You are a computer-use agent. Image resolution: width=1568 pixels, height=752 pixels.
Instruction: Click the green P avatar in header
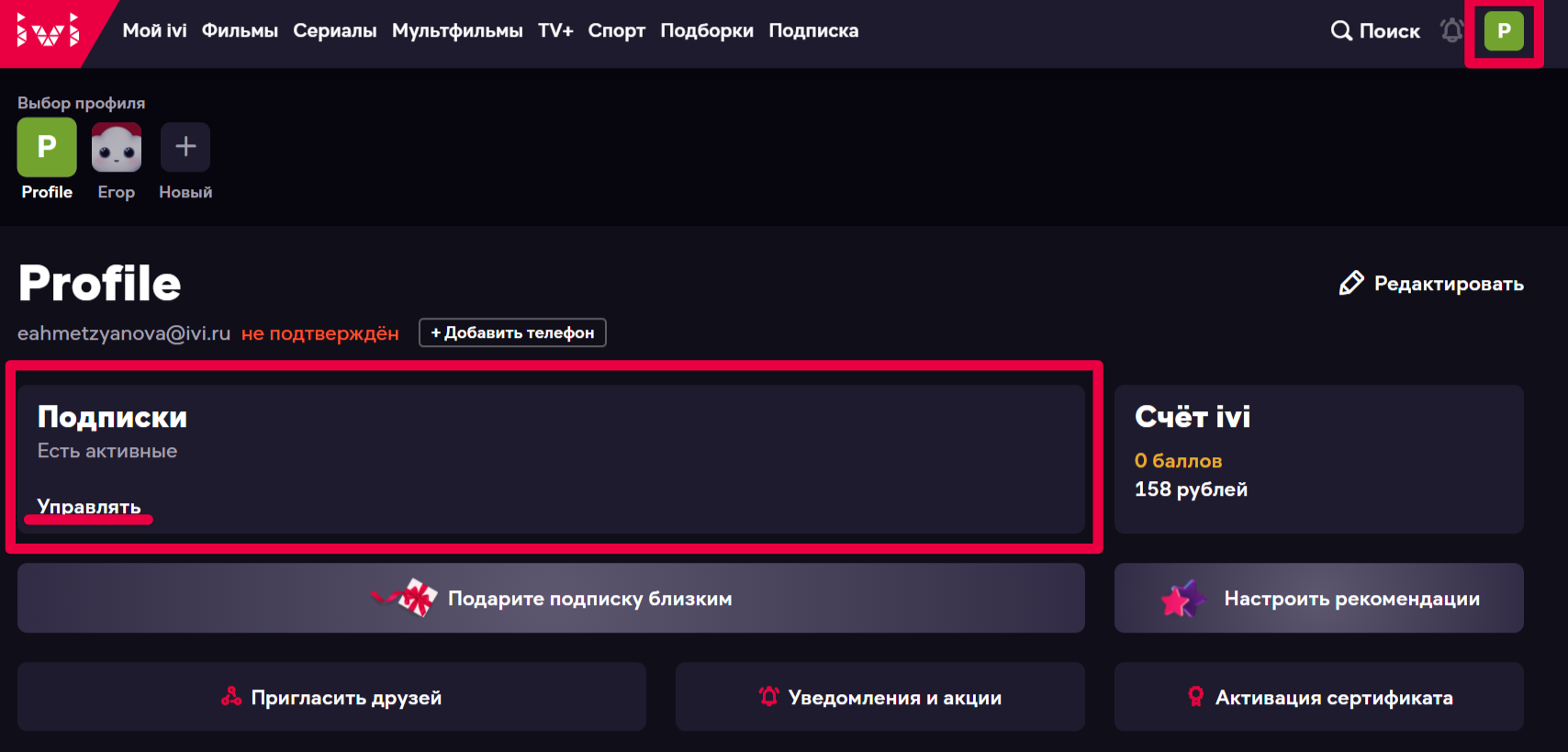1504,31
